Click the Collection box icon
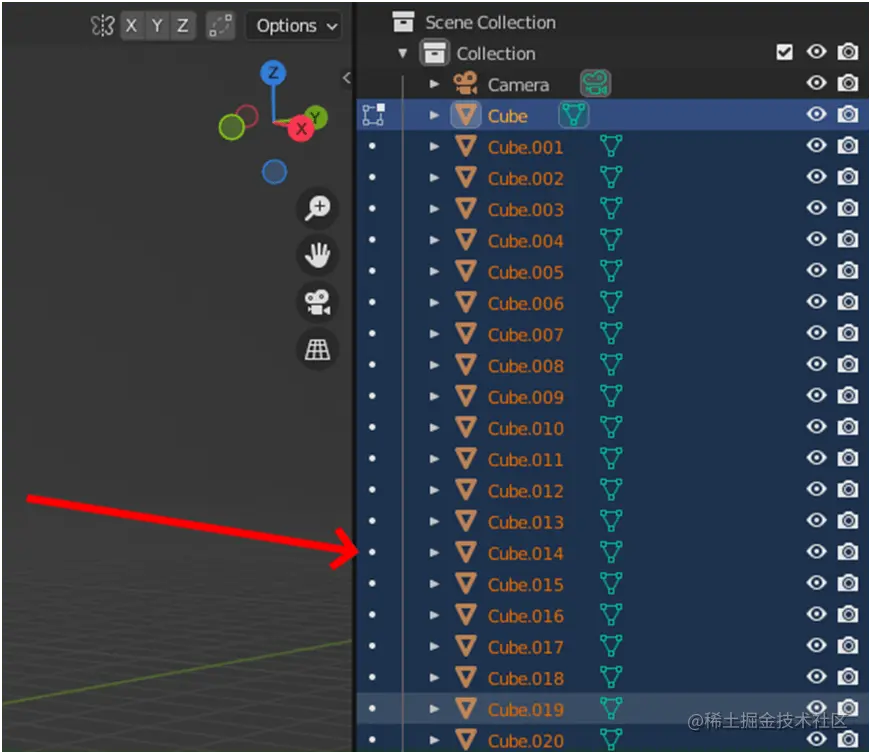 point(434,53)
